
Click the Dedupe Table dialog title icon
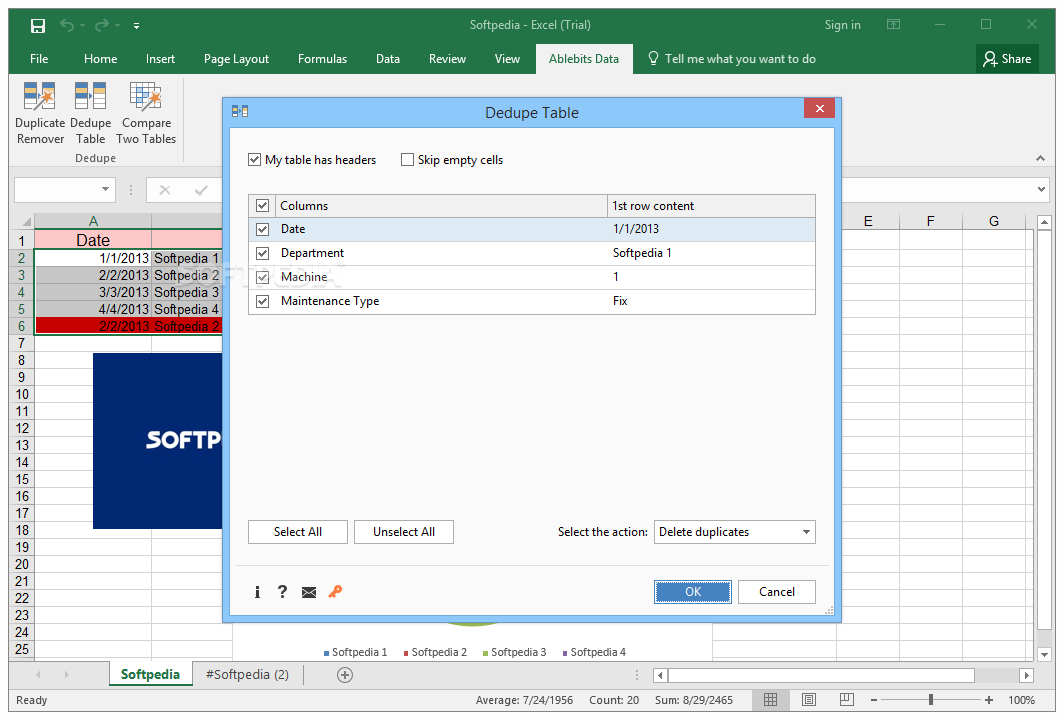(240, 111)
